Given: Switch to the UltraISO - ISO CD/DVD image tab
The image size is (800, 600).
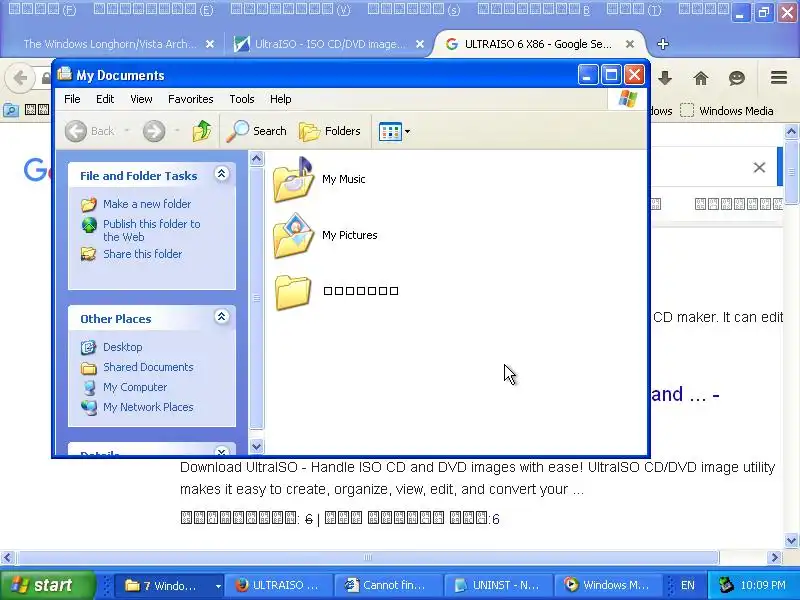Looking at the screenshot, I should (x=330, y=44).
